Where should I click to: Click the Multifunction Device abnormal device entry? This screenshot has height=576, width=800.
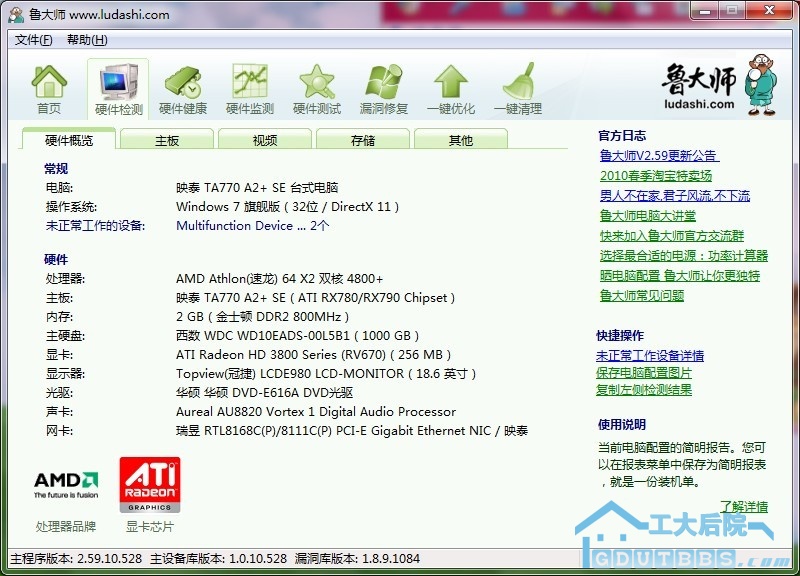[252, 226]
